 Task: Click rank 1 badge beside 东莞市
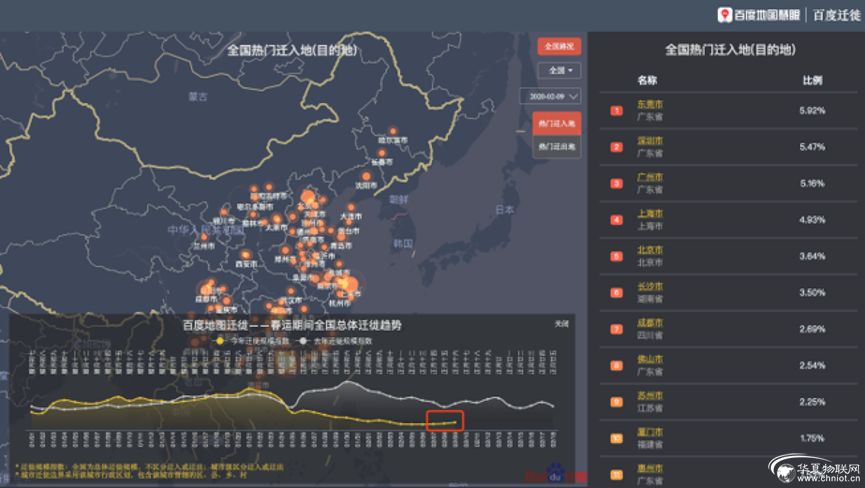click(x=617, y=109)
